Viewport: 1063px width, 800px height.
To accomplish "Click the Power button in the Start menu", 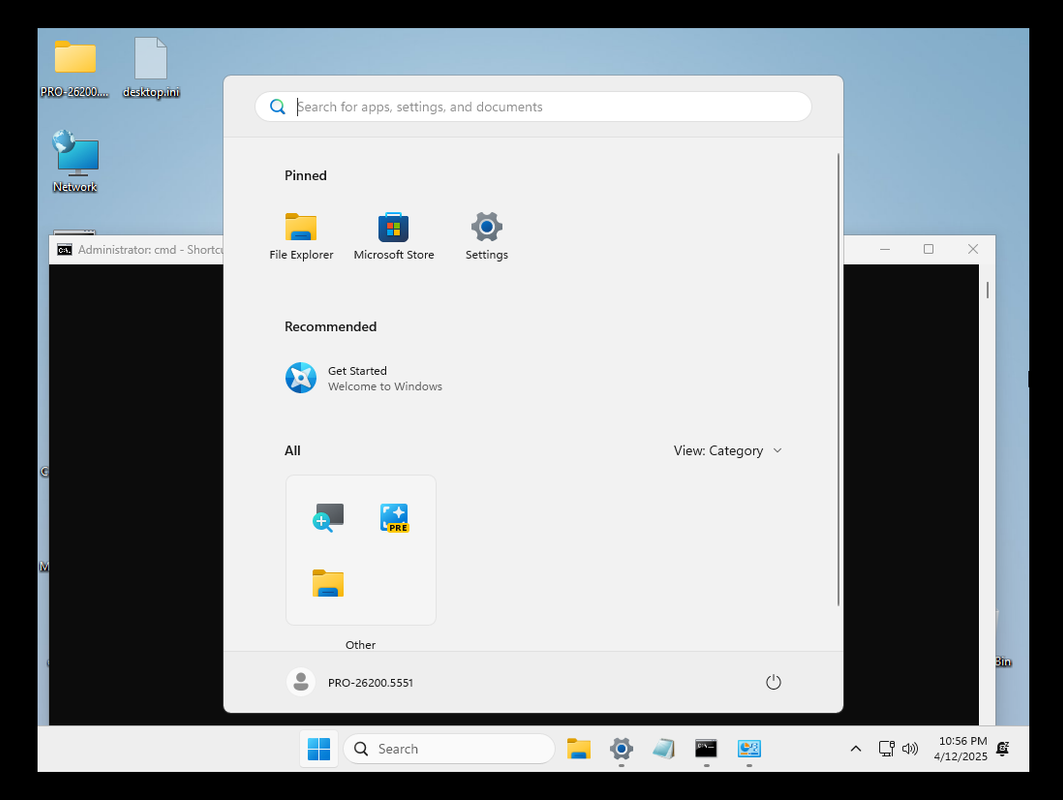I will (x=773, y=682).
